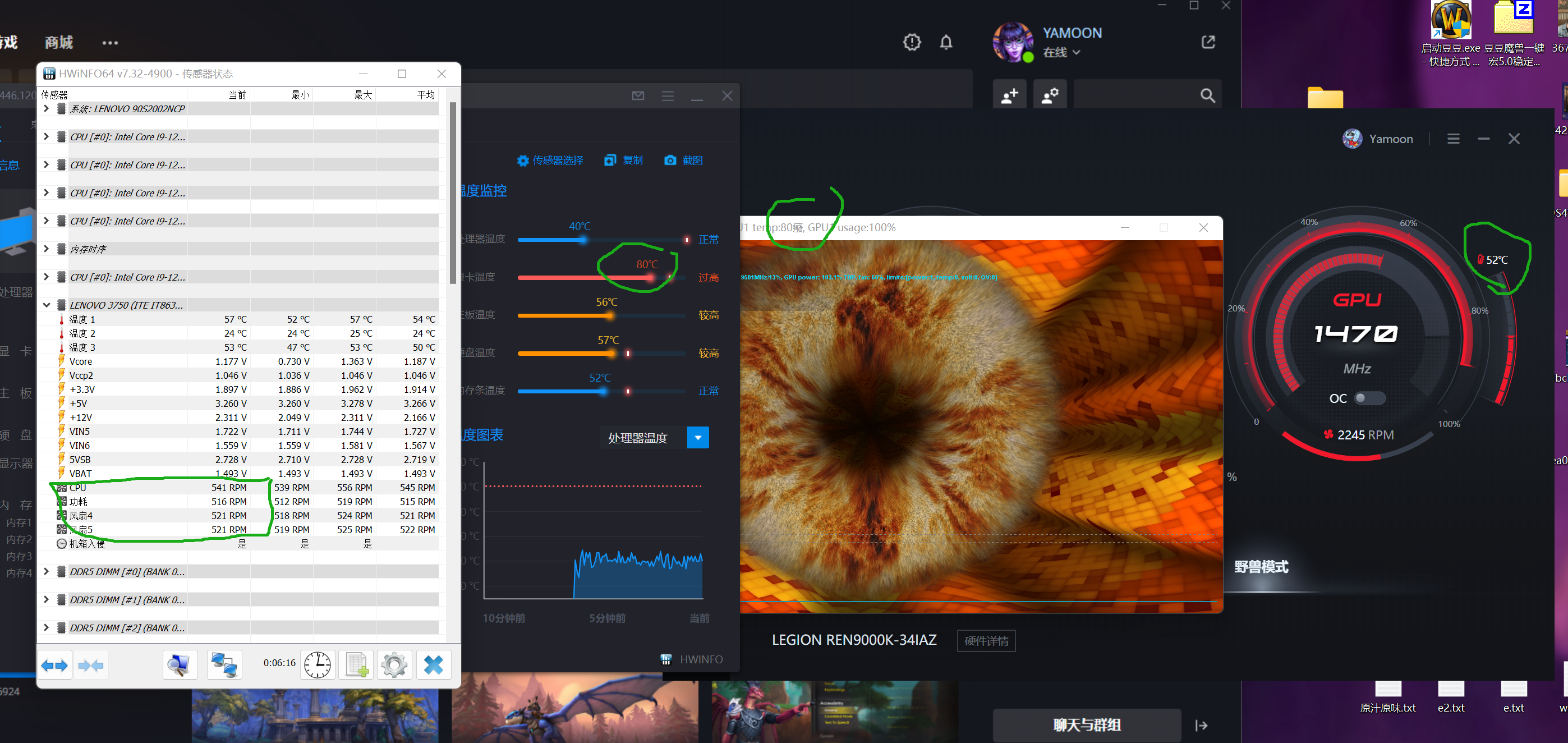Click HWiNFO sensor list vertical scrollbar
Image resolution: width=1568 pixels, height=743 pixels.
tap(452, 192)
